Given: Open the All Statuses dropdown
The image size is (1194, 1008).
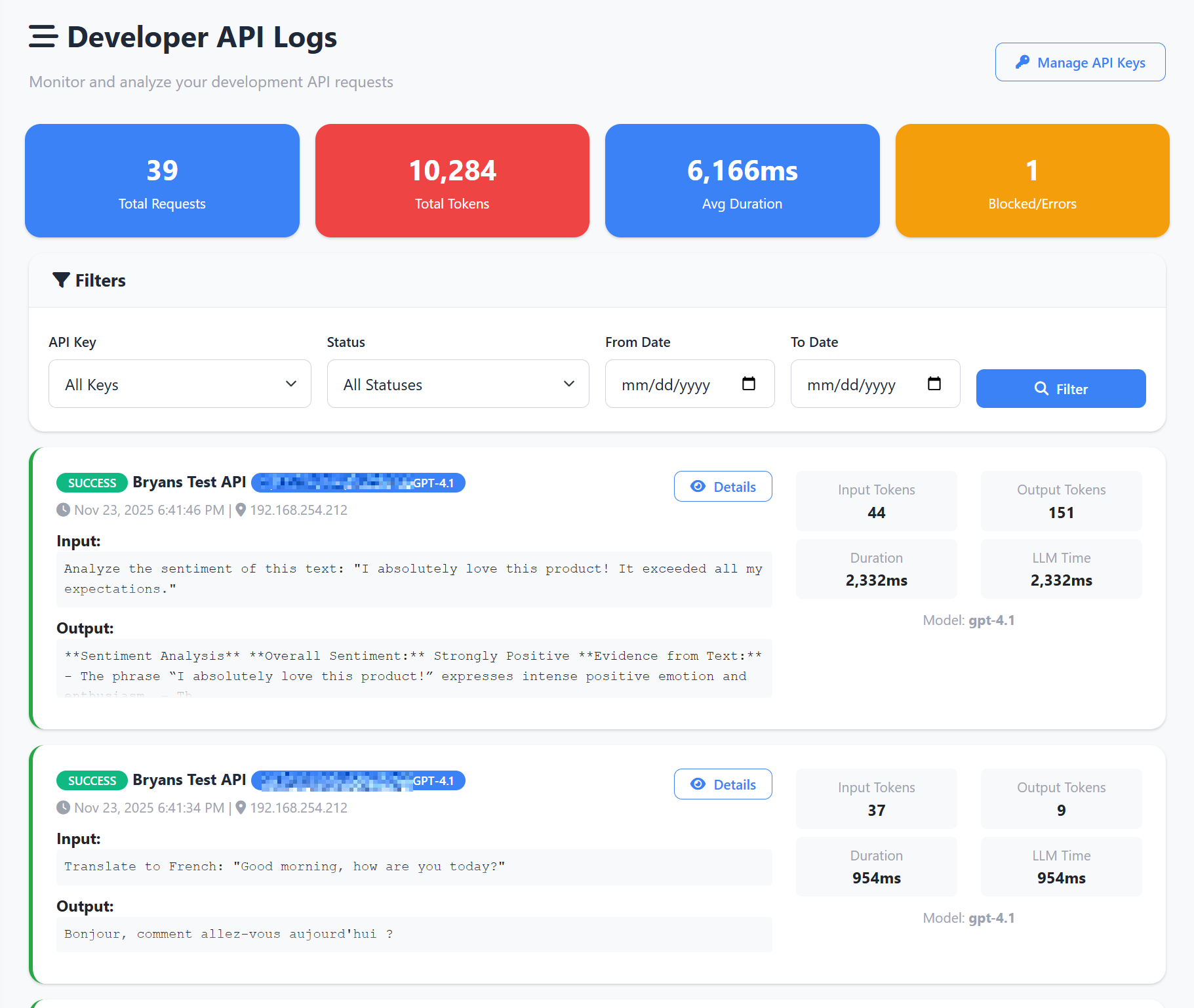Looking at the screenshot, I should 458,384.
